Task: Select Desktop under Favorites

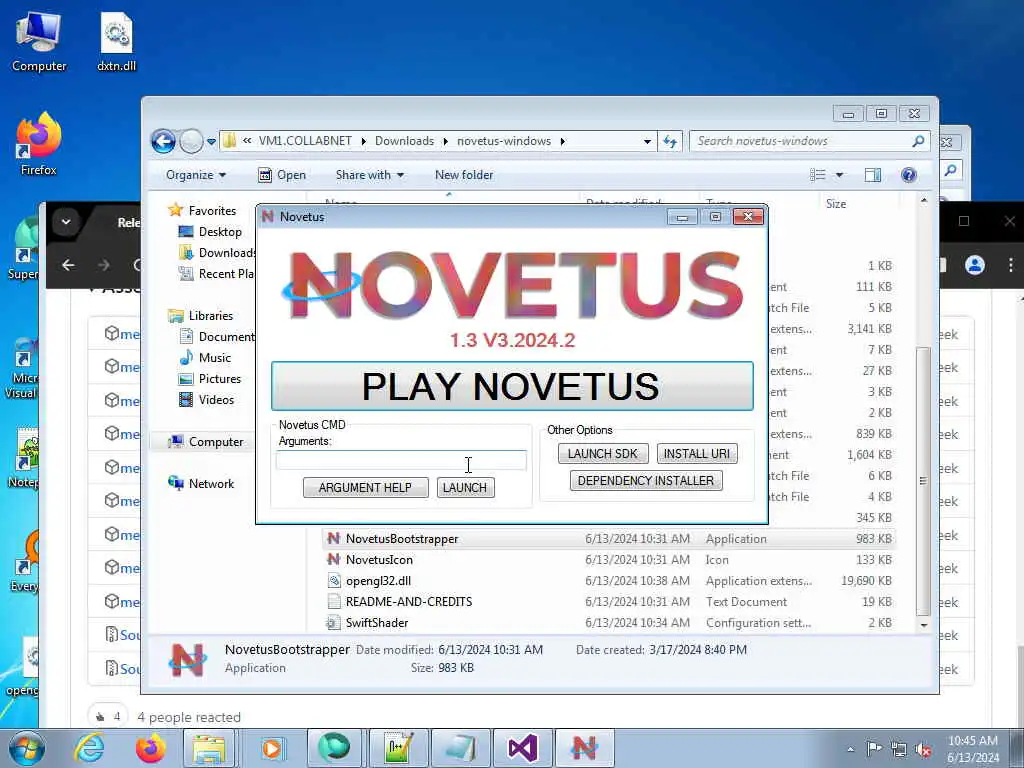Action: tap(220, 232)
